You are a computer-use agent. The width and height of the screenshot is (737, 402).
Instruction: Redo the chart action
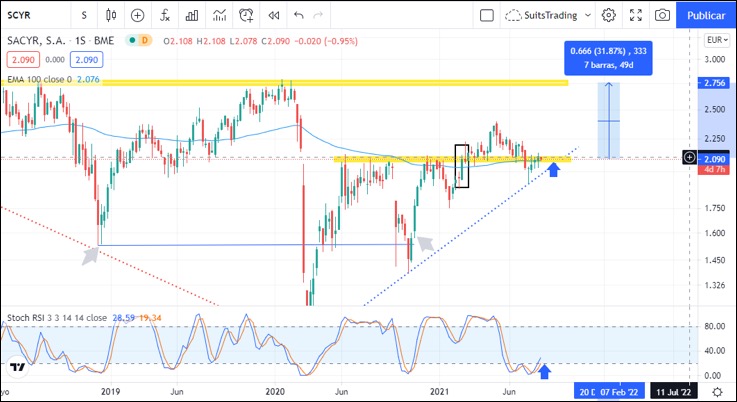click(x=318, y=15)
